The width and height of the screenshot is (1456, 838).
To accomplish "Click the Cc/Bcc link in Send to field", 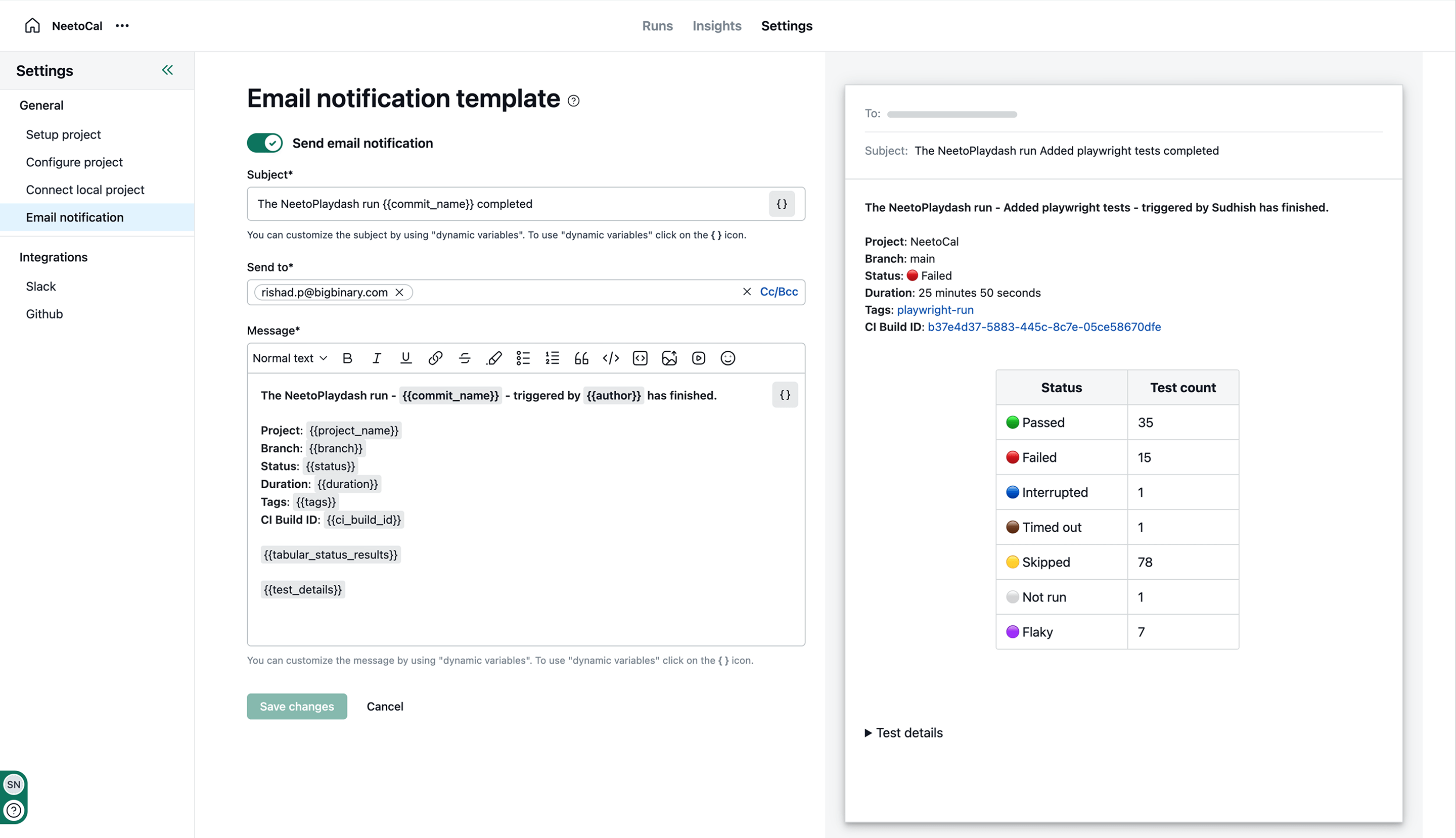I will (x=779, y=292).
